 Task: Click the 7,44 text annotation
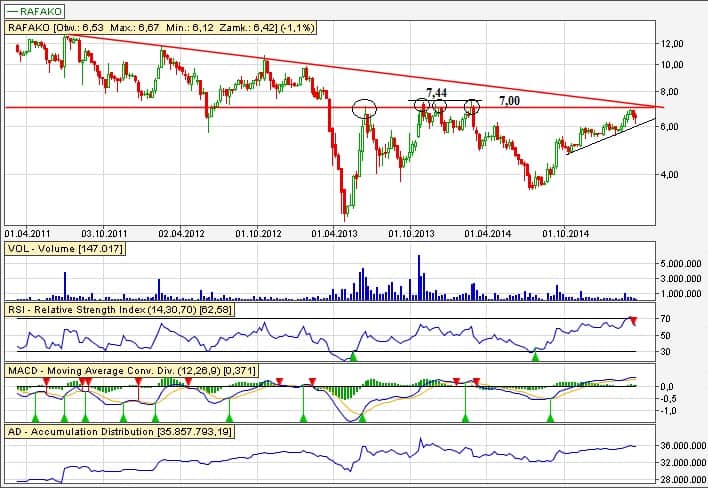[x=436, y=92]
